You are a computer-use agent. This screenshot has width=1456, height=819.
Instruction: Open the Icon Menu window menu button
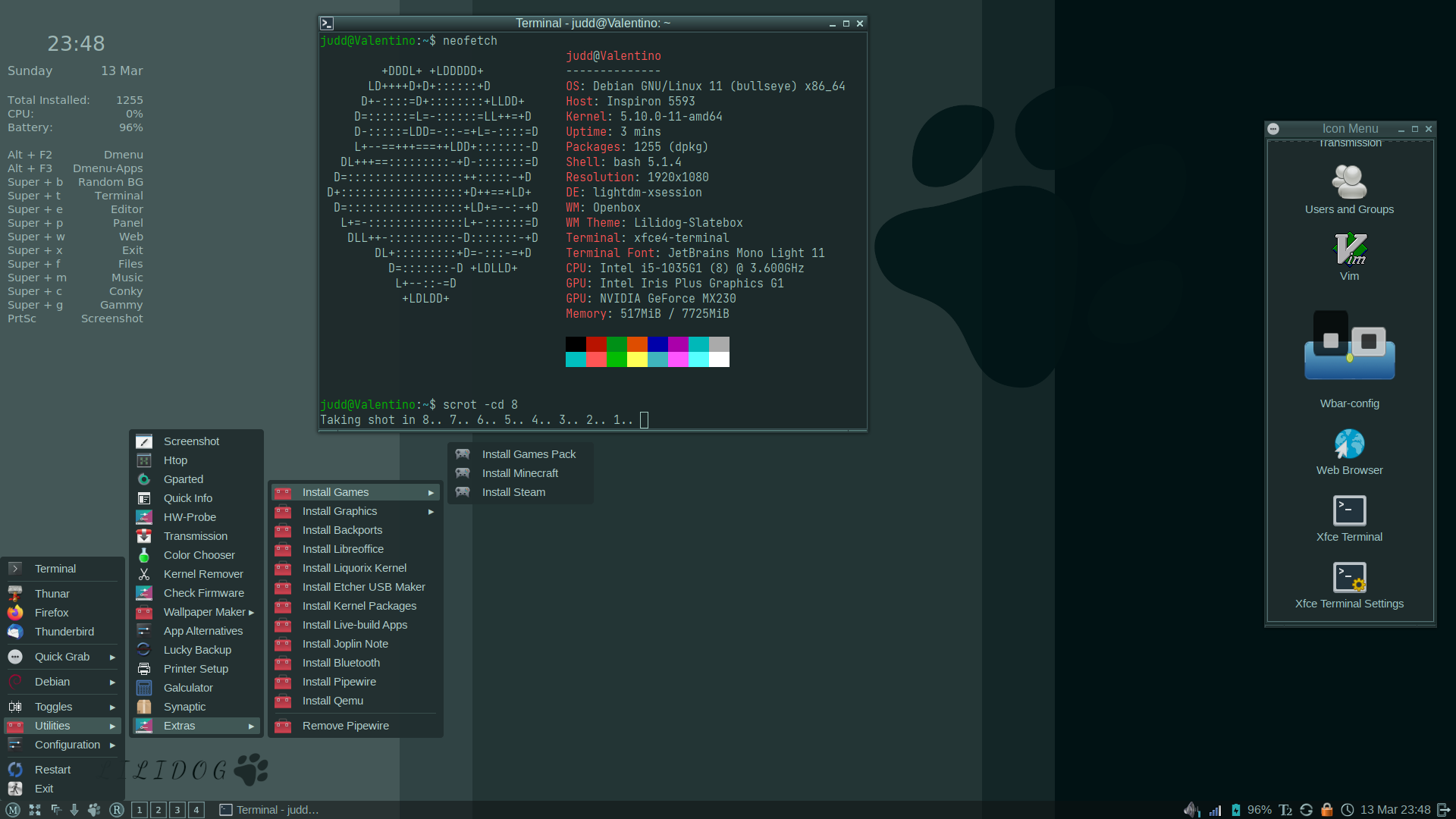pos(1273,129)
